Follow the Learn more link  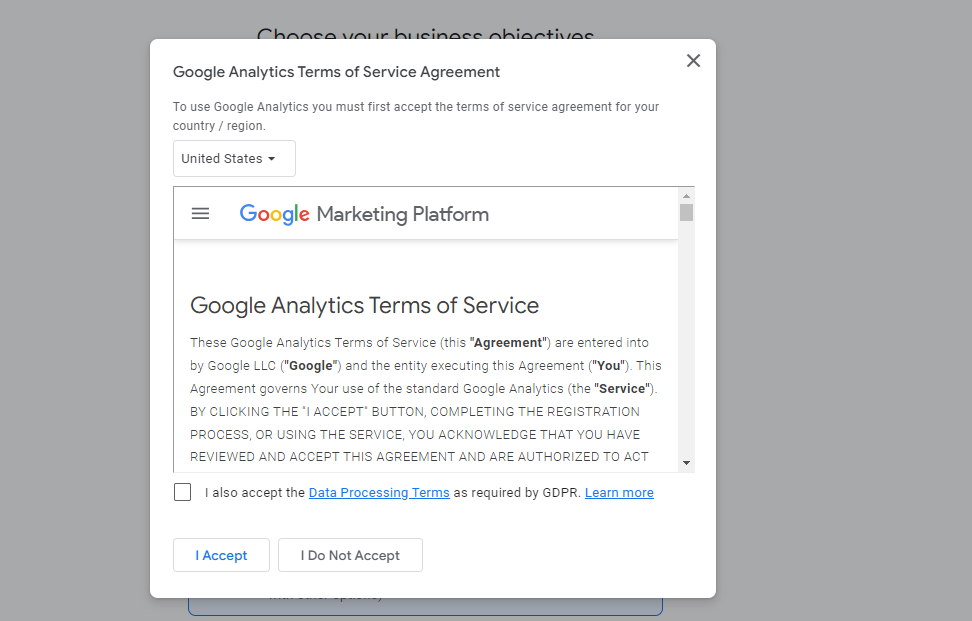pyautogui.click(x=619, y=493)
